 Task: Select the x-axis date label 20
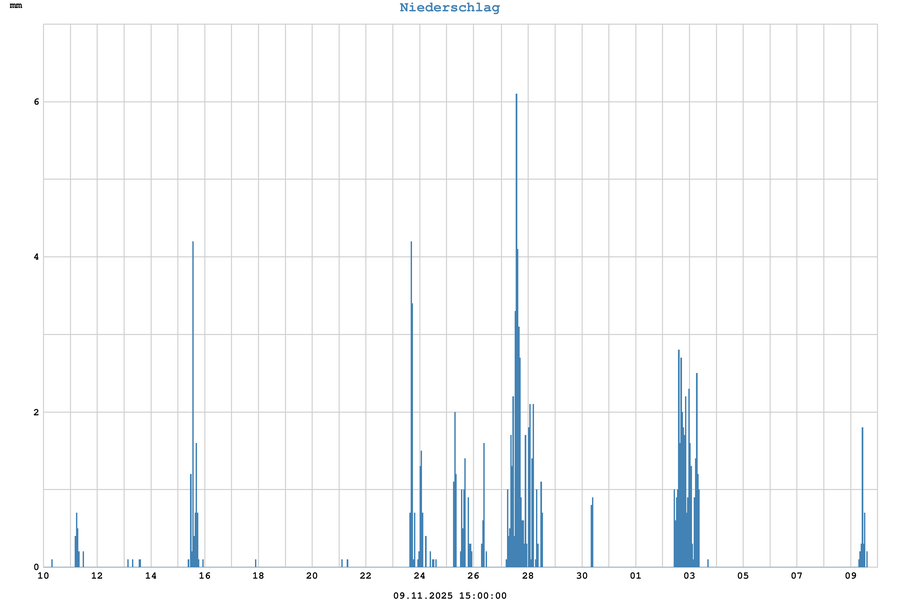312,576
